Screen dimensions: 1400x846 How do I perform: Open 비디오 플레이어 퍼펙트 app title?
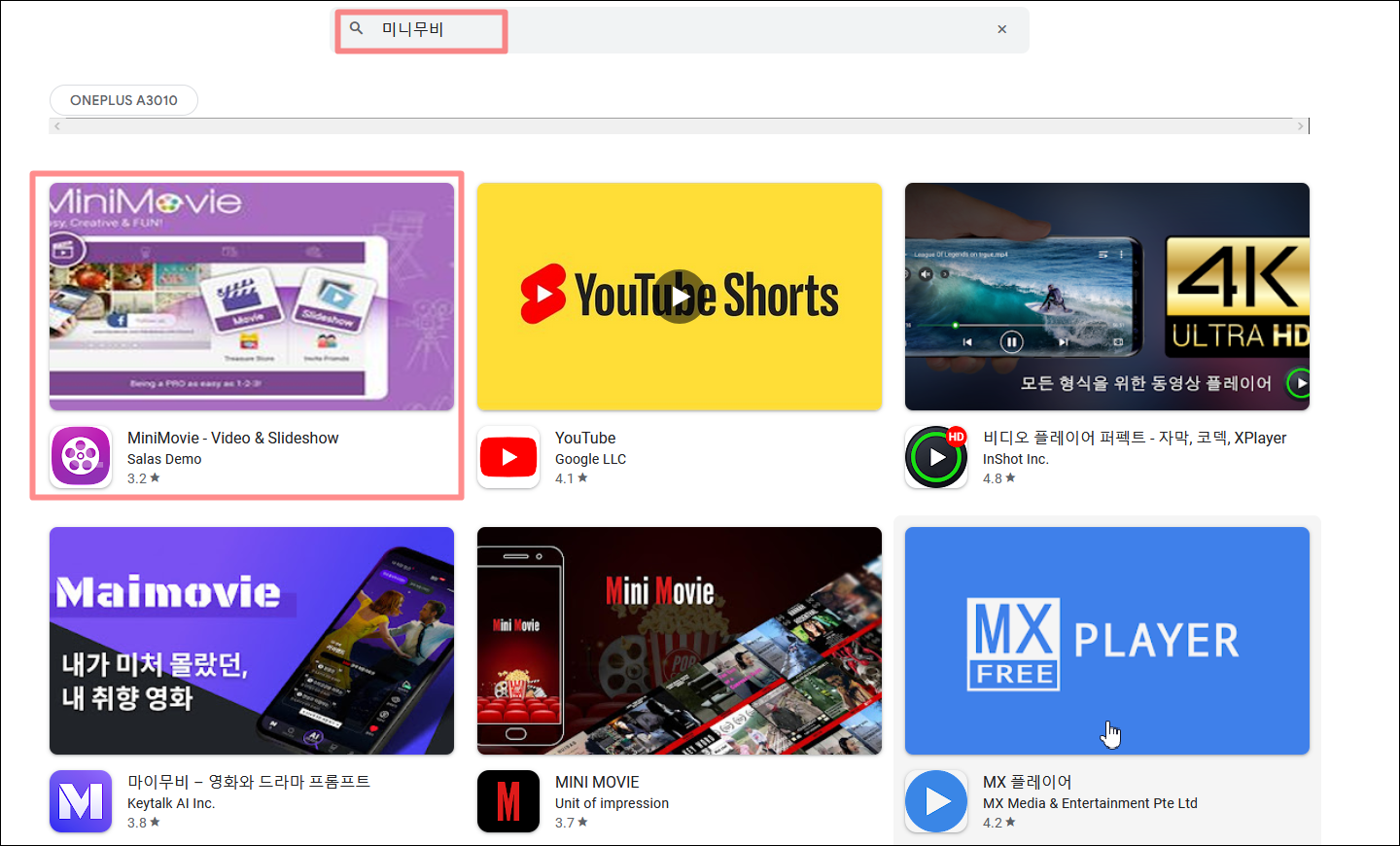(1135, 438)
